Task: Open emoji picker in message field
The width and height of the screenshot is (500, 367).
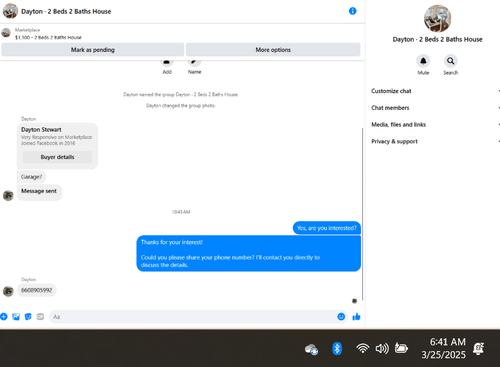Action: tap(341, 317)
